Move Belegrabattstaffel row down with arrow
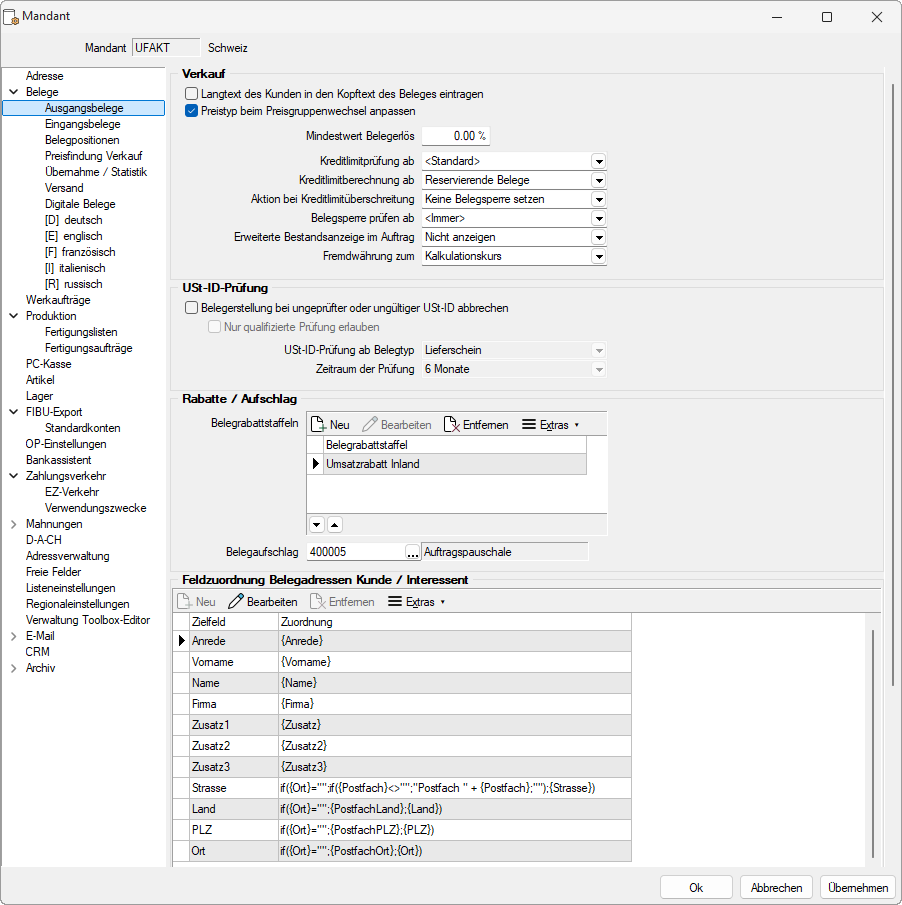 (316, 524)
